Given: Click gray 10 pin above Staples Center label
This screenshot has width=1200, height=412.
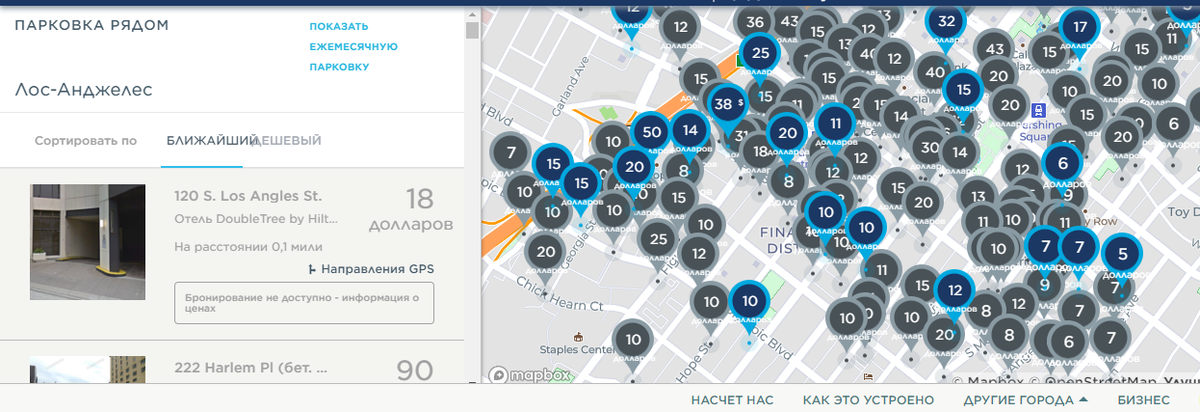Looking at the screenshot, I should click(633, 339).
